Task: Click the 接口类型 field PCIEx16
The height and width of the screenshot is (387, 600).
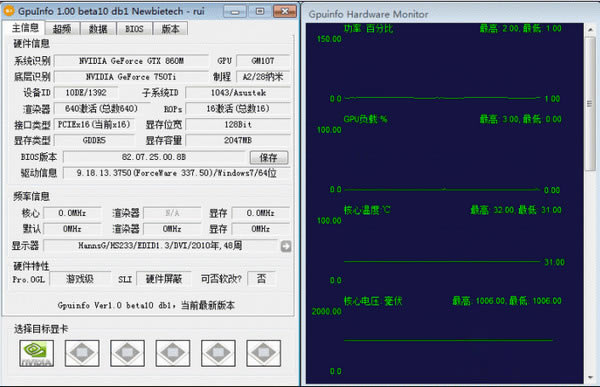Action: pyautogui.click(x=94, y=124)
